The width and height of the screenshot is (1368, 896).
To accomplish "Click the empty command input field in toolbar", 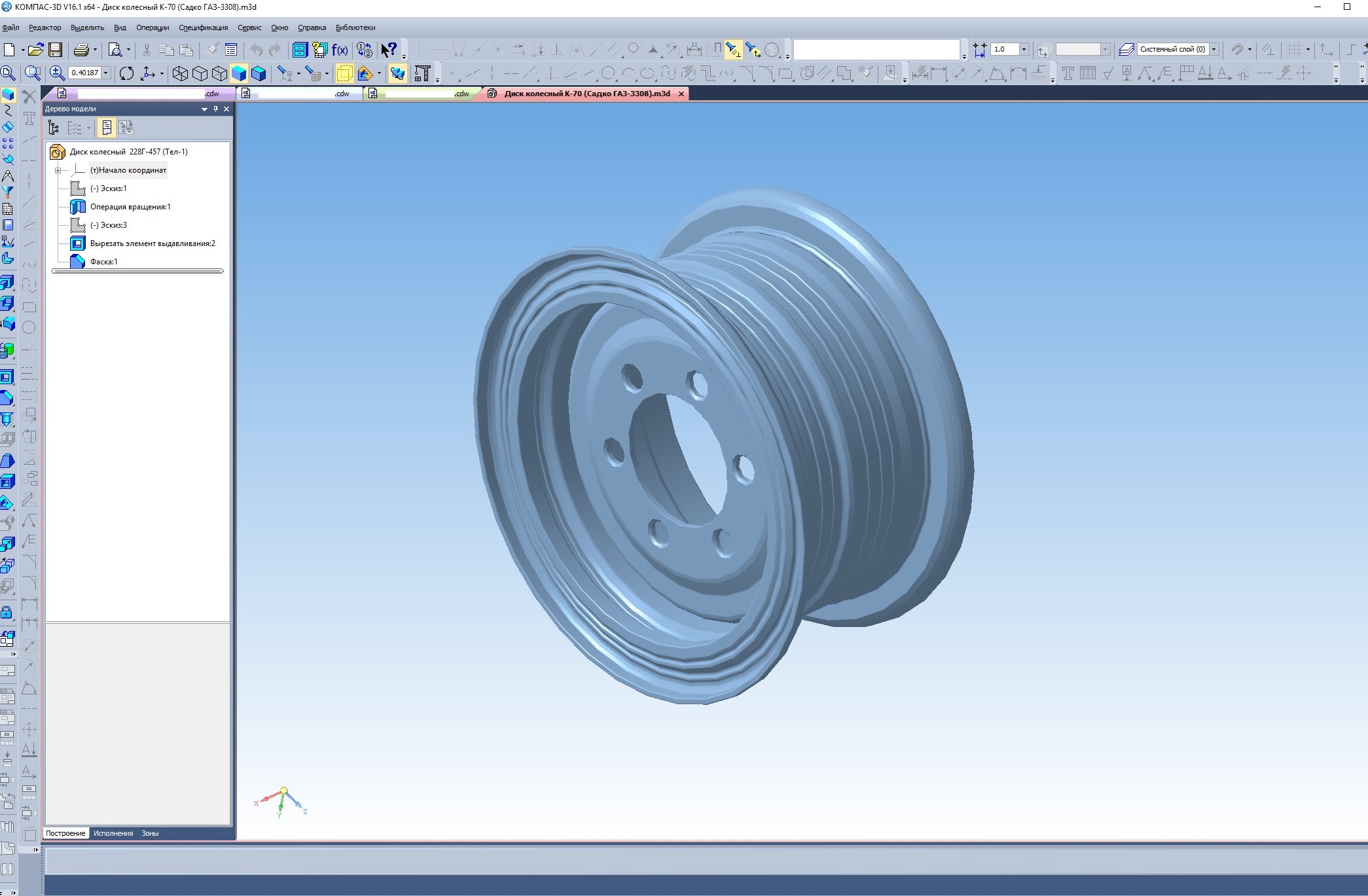I will [876, 50].
